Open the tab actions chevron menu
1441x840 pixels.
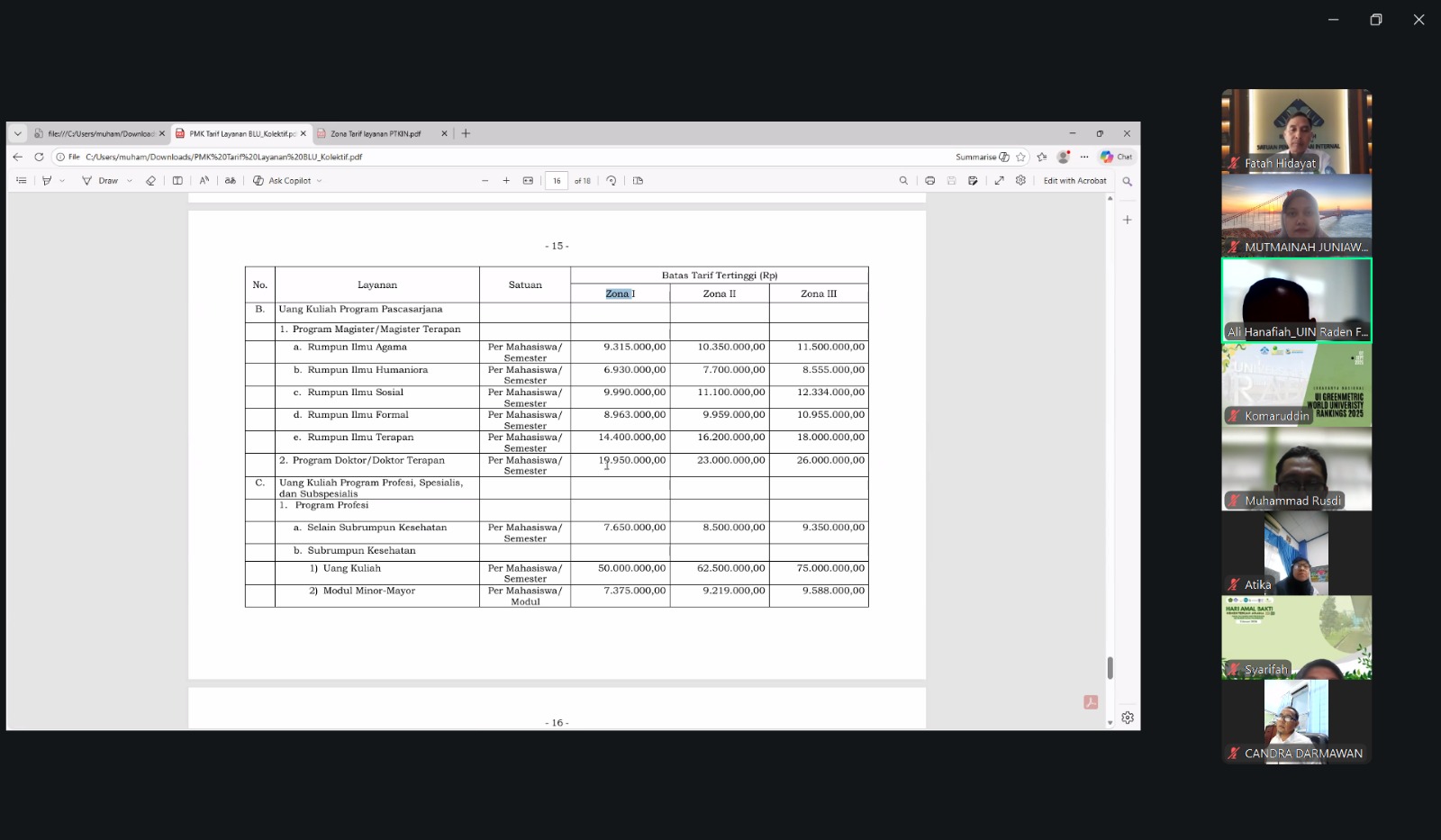(x=17, y=133)
